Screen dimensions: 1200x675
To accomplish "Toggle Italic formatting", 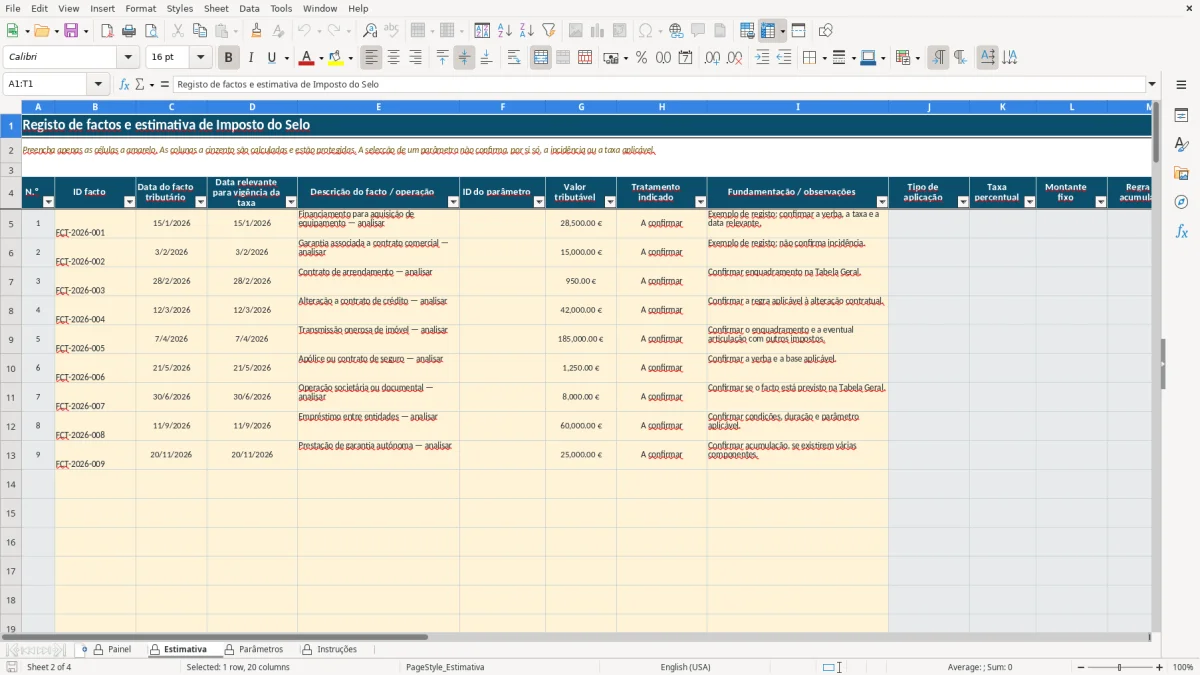I will pyautogui.click(x=251, y=58).
